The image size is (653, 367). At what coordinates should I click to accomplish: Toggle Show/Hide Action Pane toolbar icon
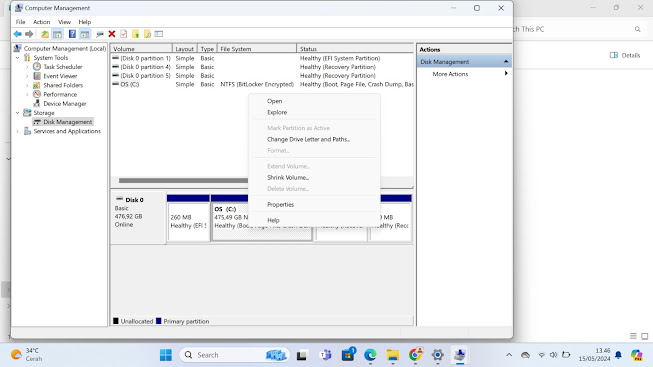point(85,34)
